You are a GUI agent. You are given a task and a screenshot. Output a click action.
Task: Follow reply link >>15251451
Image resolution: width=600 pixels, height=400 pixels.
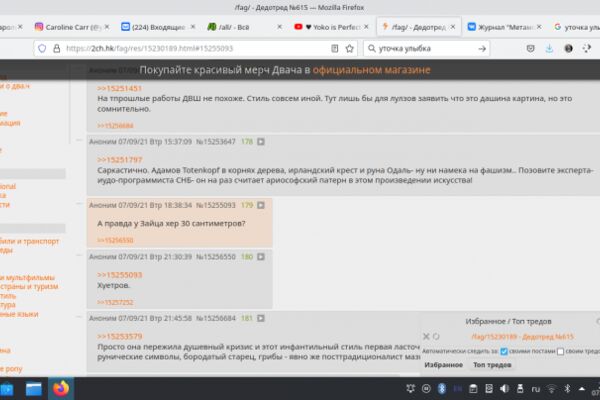coord(119,88)
